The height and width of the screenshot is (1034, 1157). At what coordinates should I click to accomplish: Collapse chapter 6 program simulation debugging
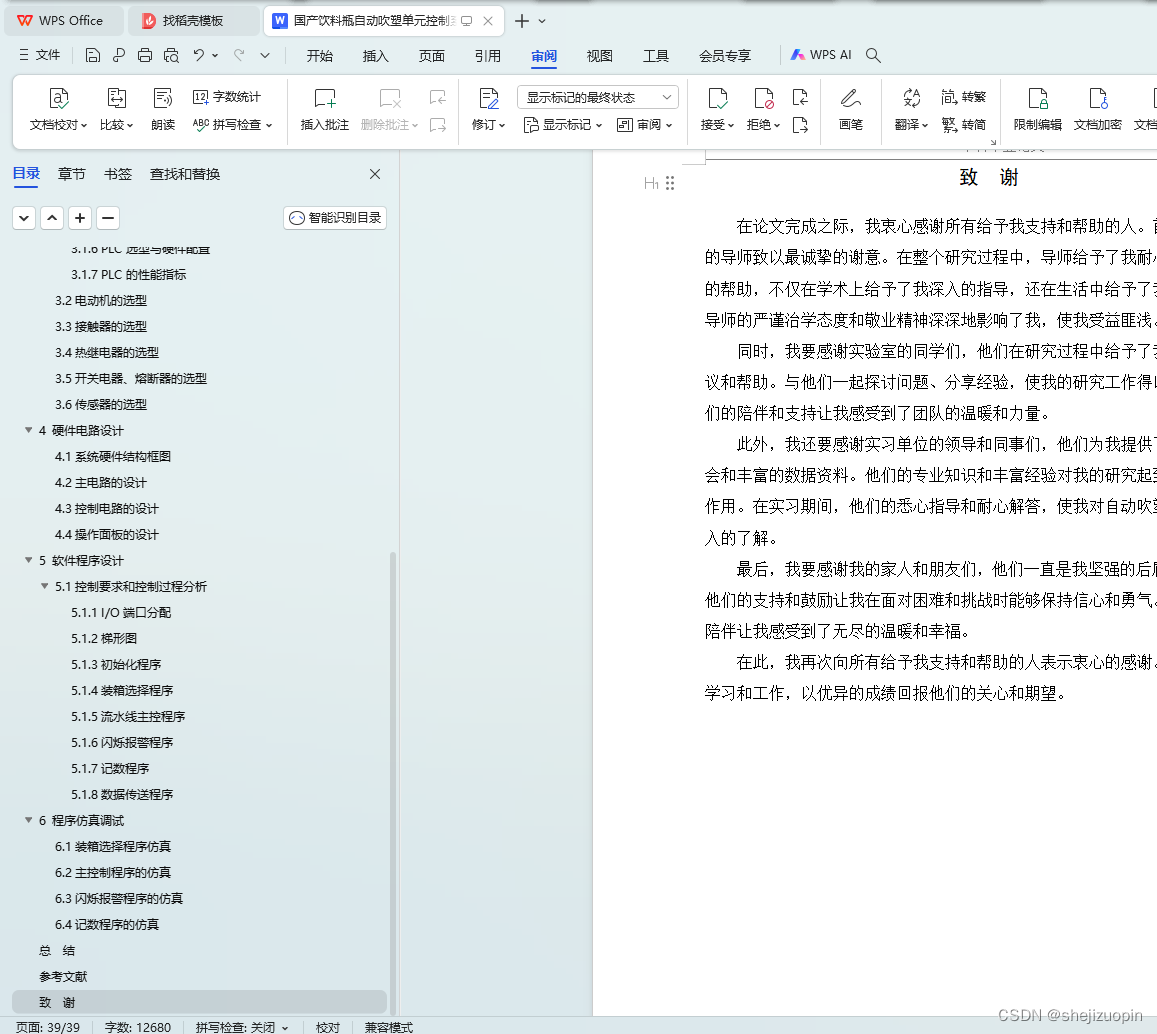click(x=29, y=820)
